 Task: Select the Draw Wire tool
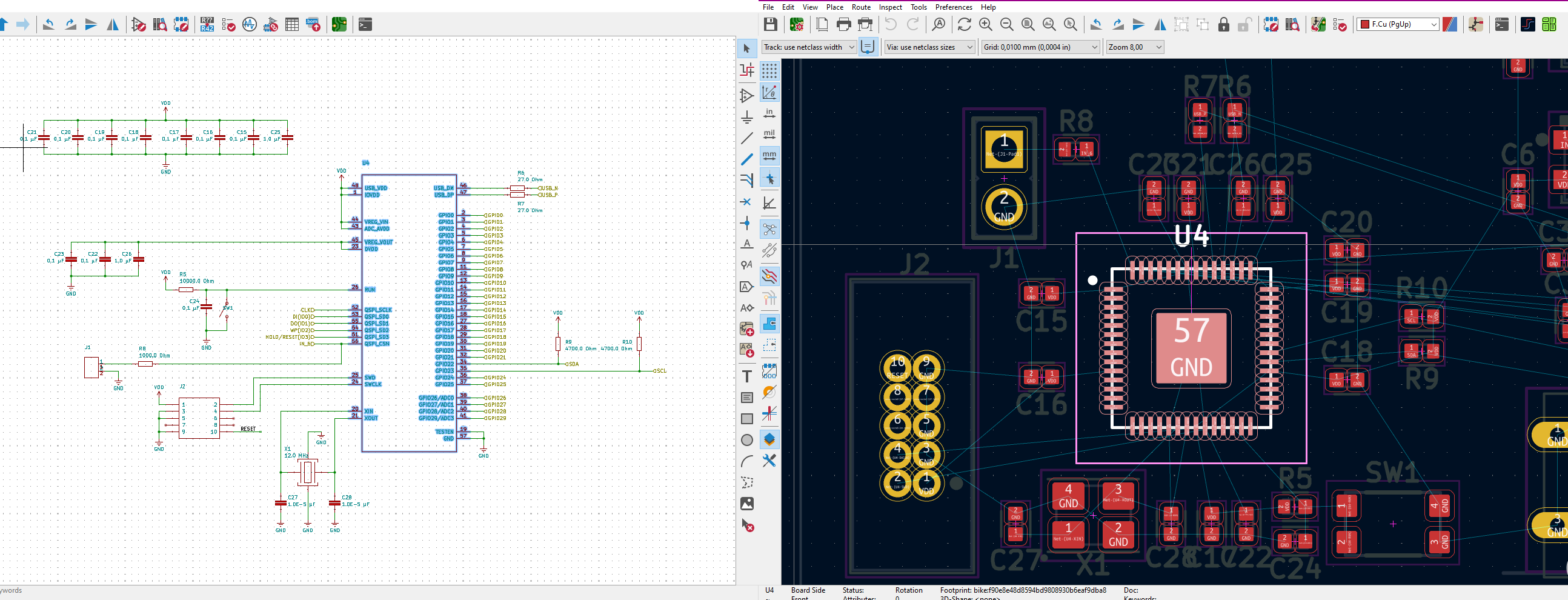click(x=747, y=138)
